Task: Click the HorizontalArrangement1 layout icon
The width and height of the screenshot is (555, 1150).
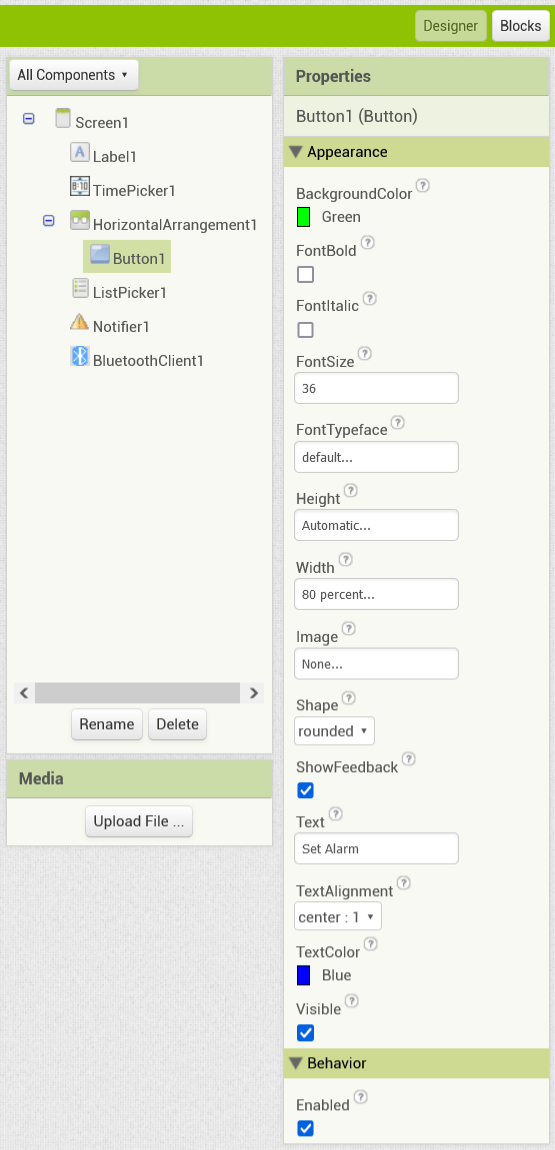Action: tap(79, 220)
